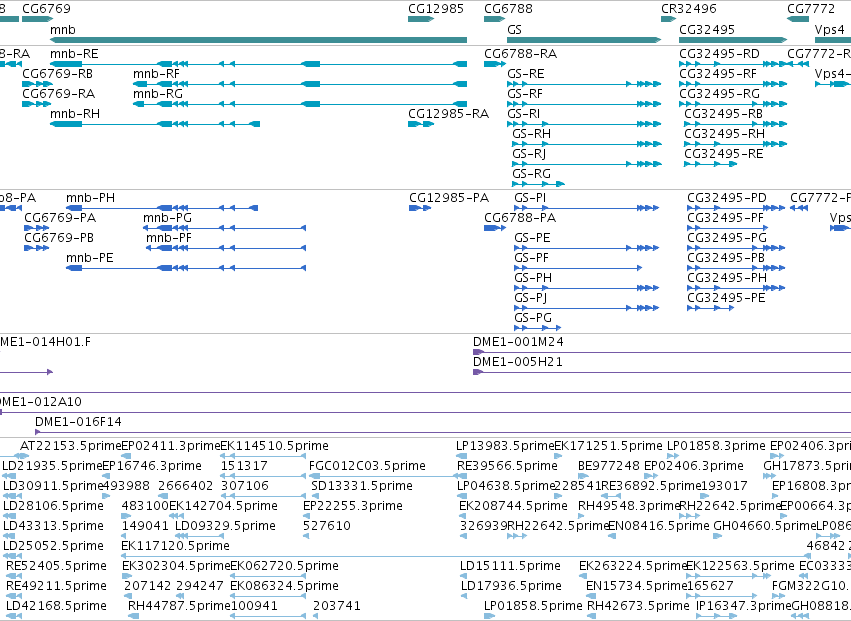The image size is (851, 621).
Task: Click the CG6788-PA protein label
Action: pos(520,218)
